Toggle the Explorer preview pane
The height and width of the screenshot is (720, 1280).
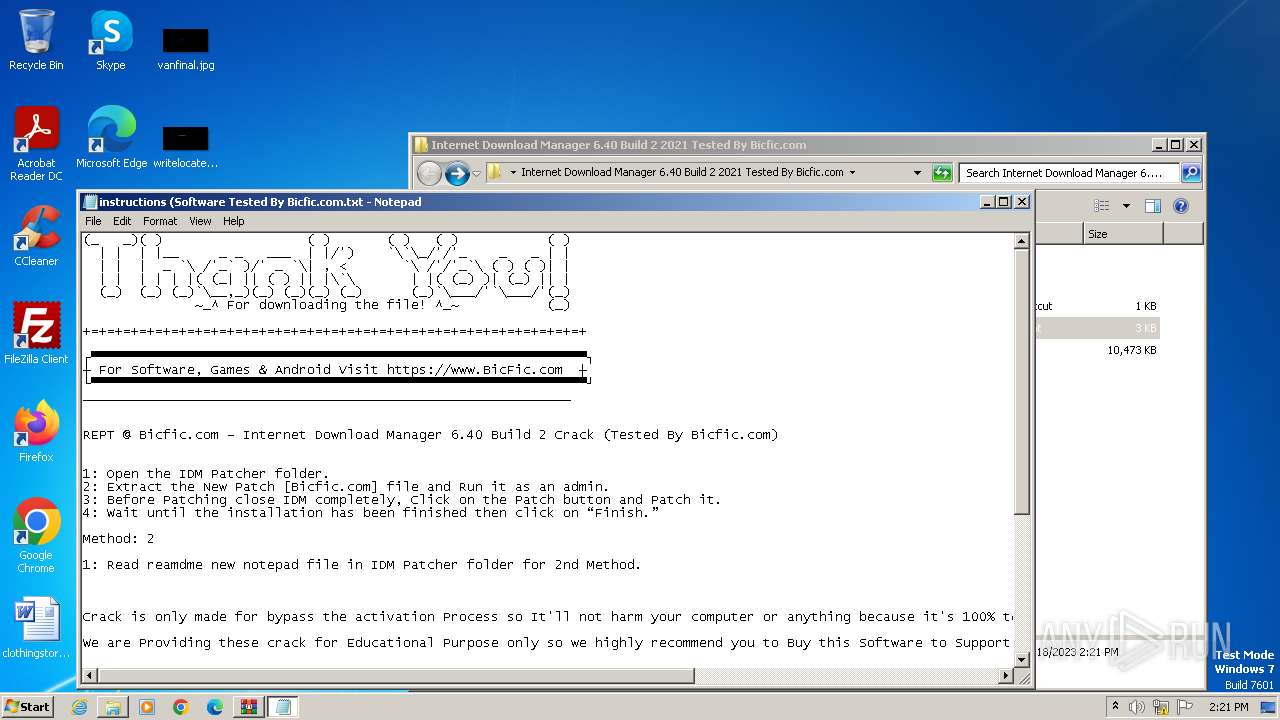1153,206
